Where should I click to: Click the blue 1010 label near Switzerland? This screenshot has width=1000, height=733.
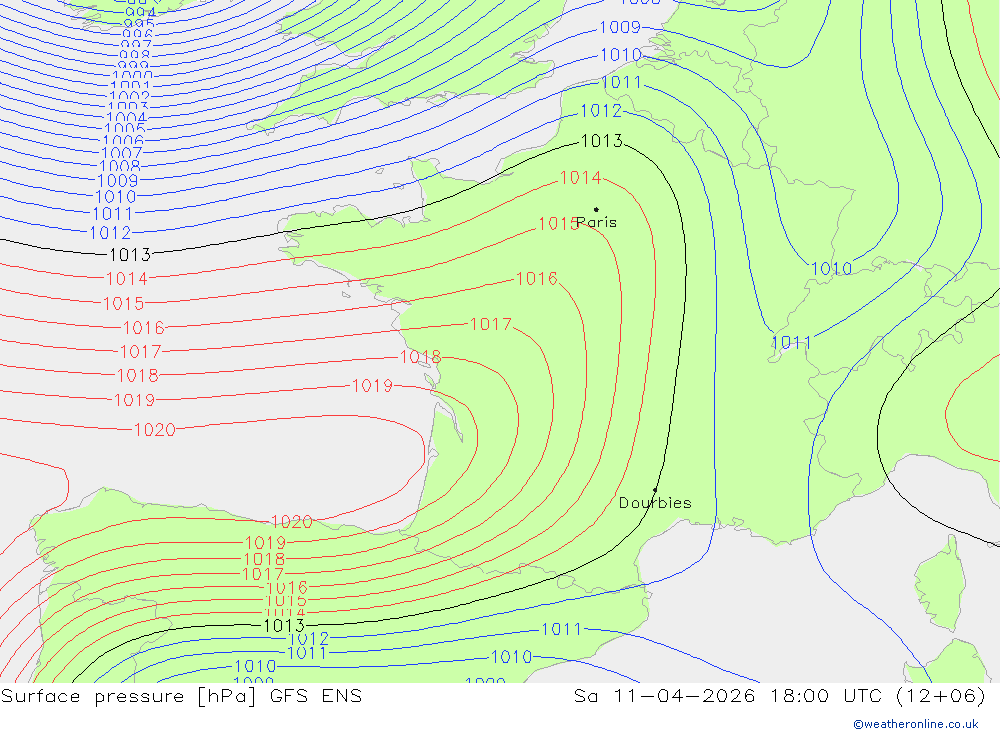[831, 269]
